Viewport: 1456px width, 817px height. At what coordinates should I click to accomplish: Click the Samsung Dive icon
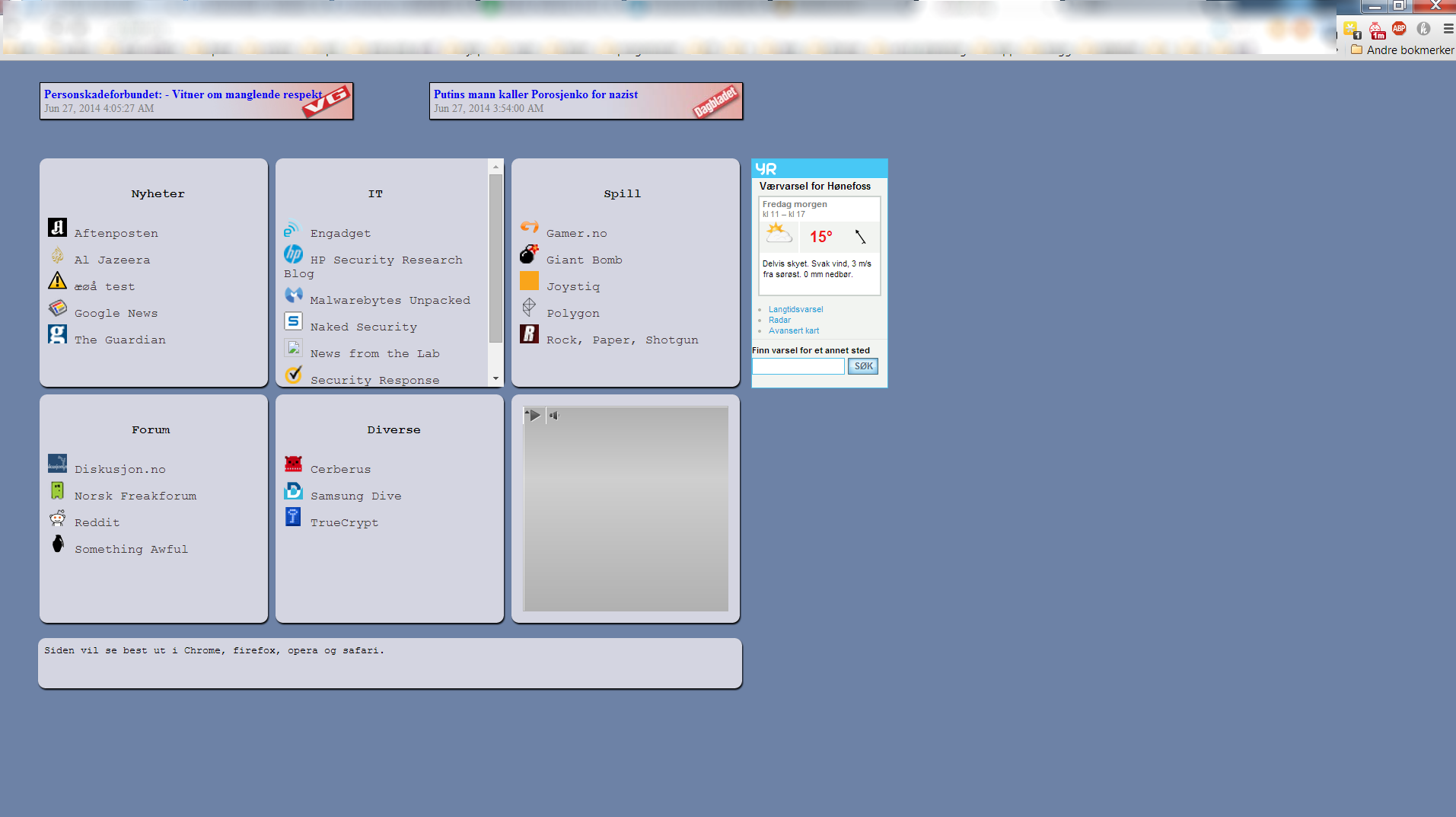(x=293, y=490)
